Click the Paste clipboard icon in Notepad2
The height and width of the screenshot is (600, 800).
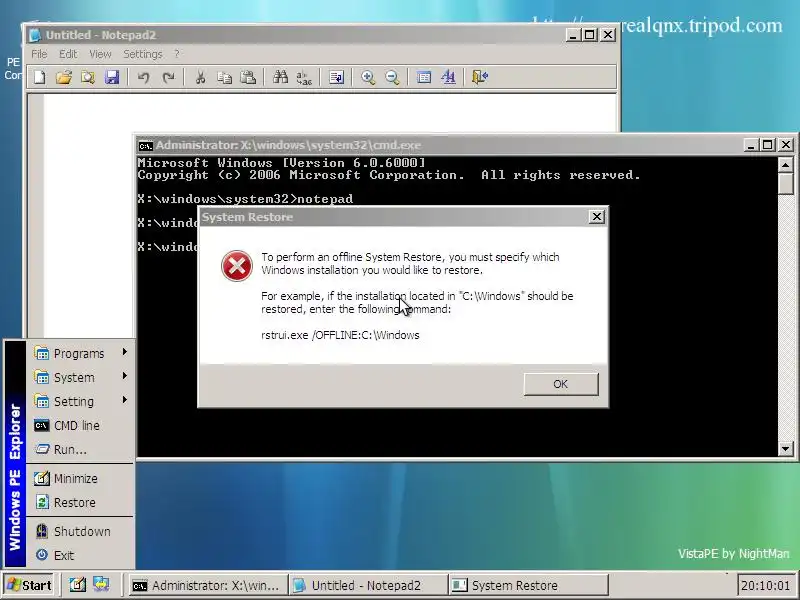pos(248,77)
